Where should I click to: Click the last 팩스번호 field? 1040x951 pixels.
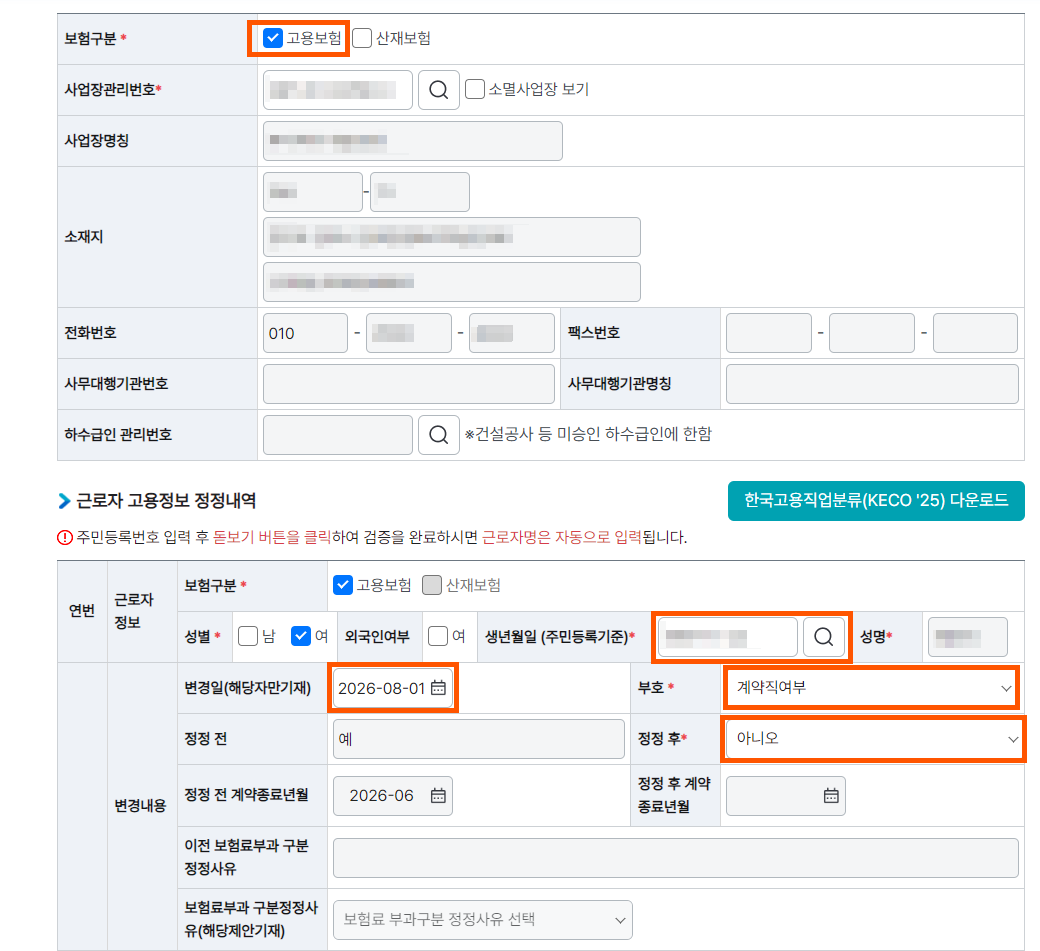(x=975, y=333)
